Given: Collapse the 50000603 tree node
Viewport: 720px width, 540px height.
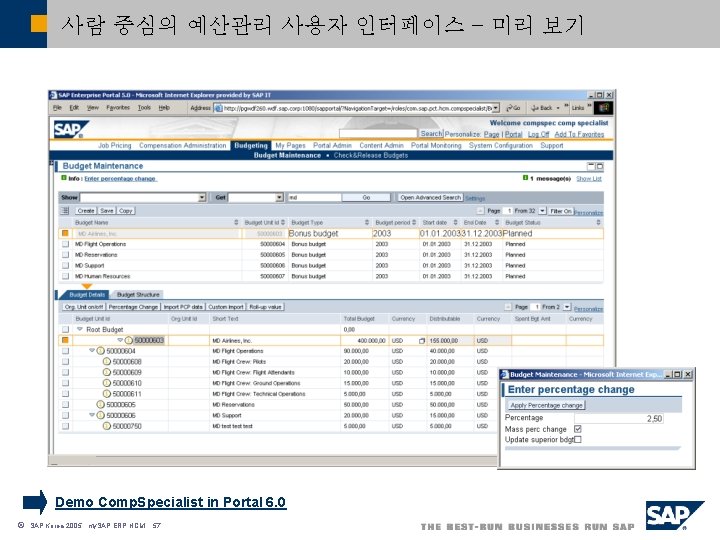Looking at the screenshot, I should 120,340.
